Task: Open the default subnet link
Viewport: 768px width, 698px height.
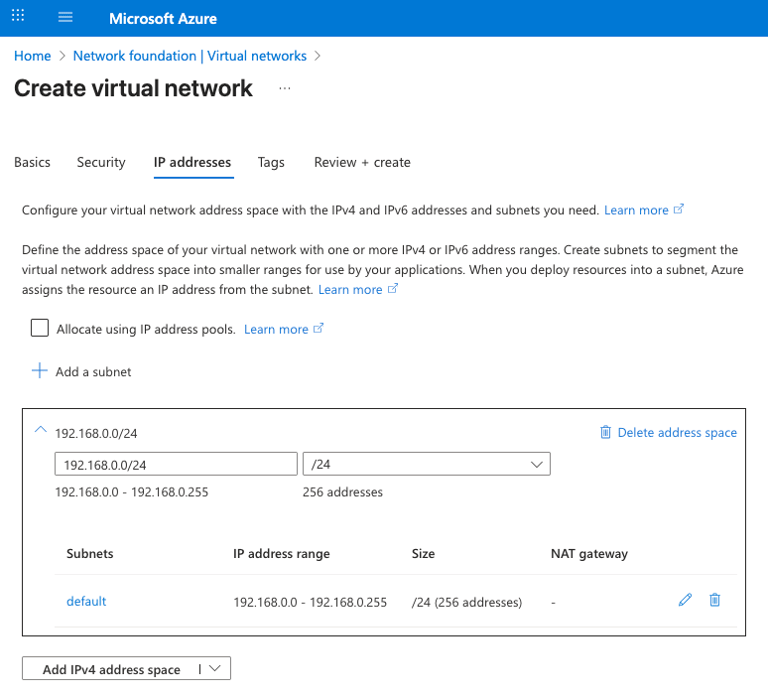Action: pos(86,601)
